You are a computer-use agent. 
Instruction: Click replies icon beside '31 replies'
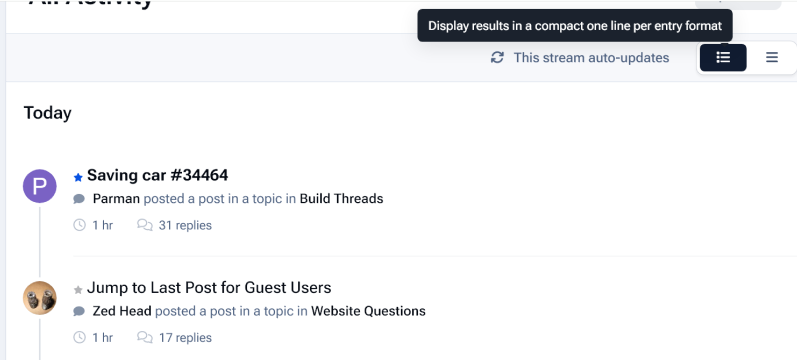point(145,225)
